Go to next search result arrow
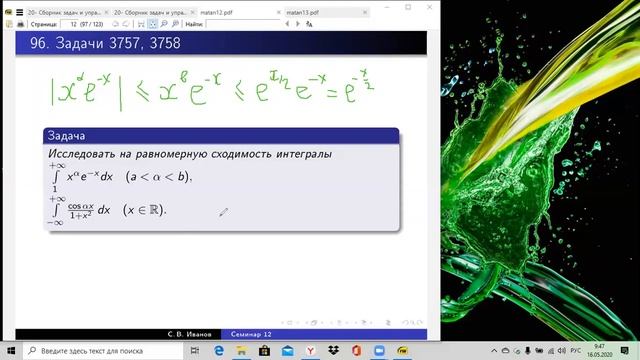The image size is (640, 360). (x=298, y=24)
